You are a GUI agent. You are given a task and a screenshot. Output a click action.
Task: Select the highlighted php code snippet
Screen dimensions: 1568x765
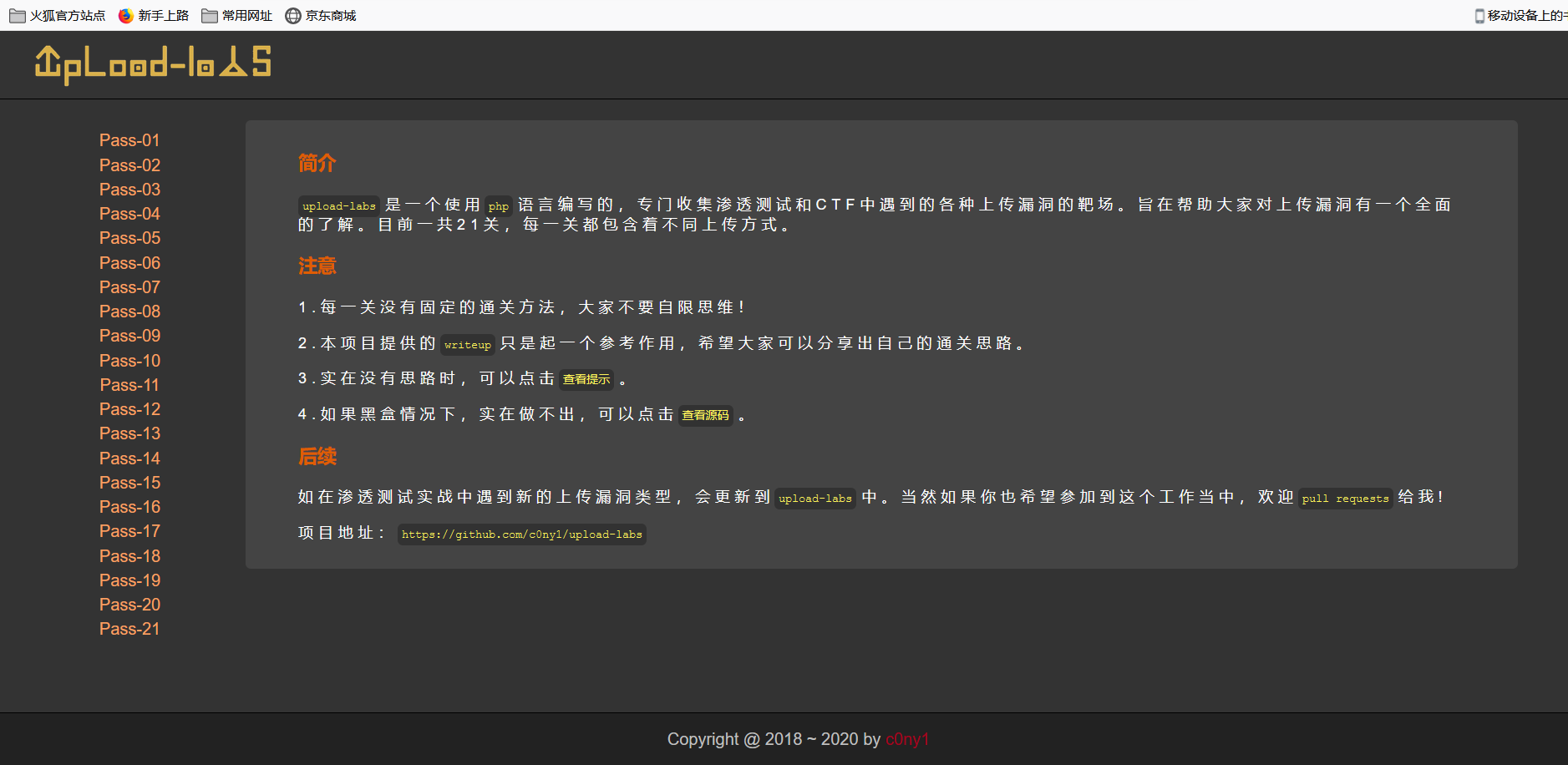pyautogui.click(x=499, y=206)
